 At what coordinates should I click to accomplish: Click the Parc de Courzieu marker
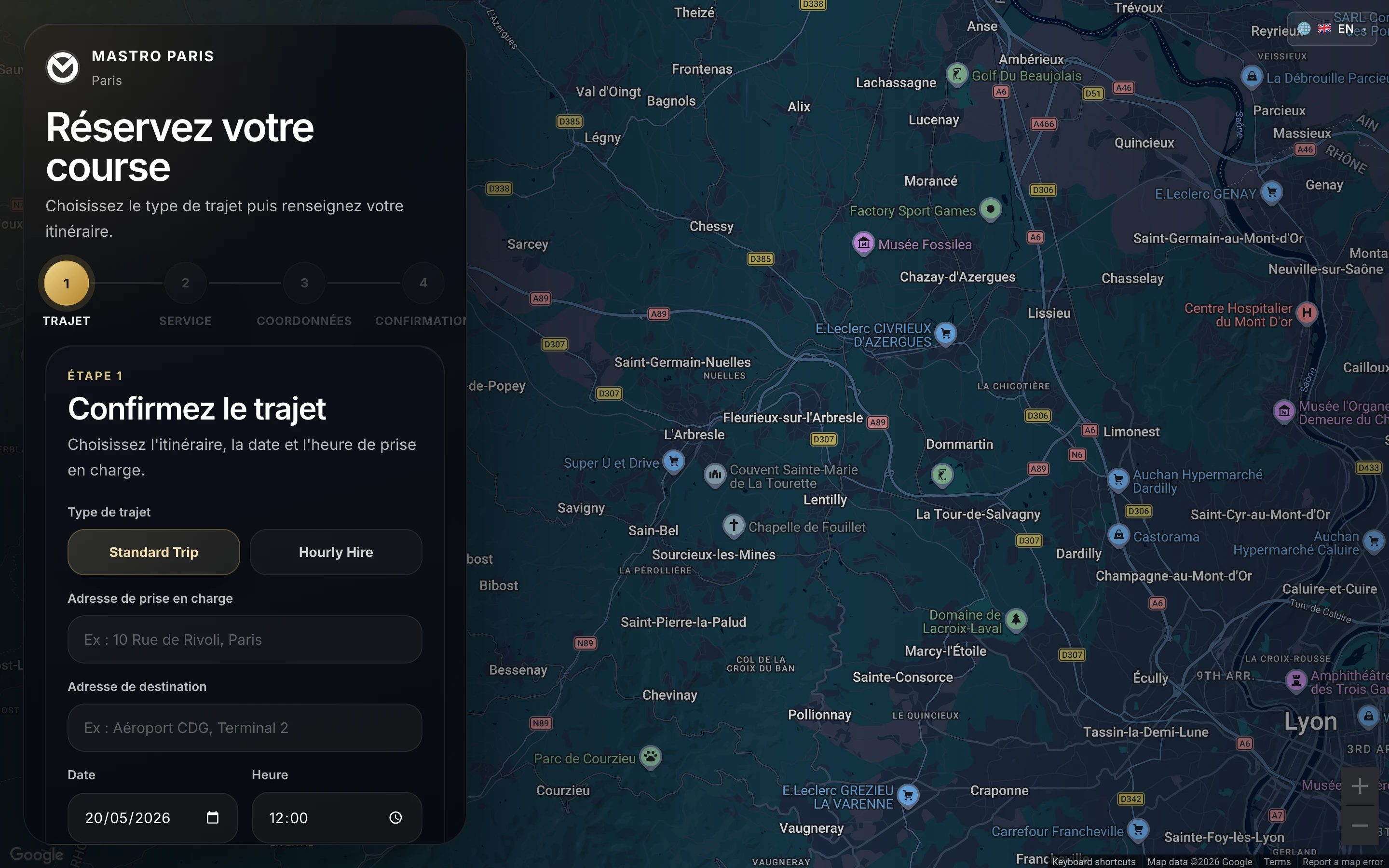coord(650,757)
